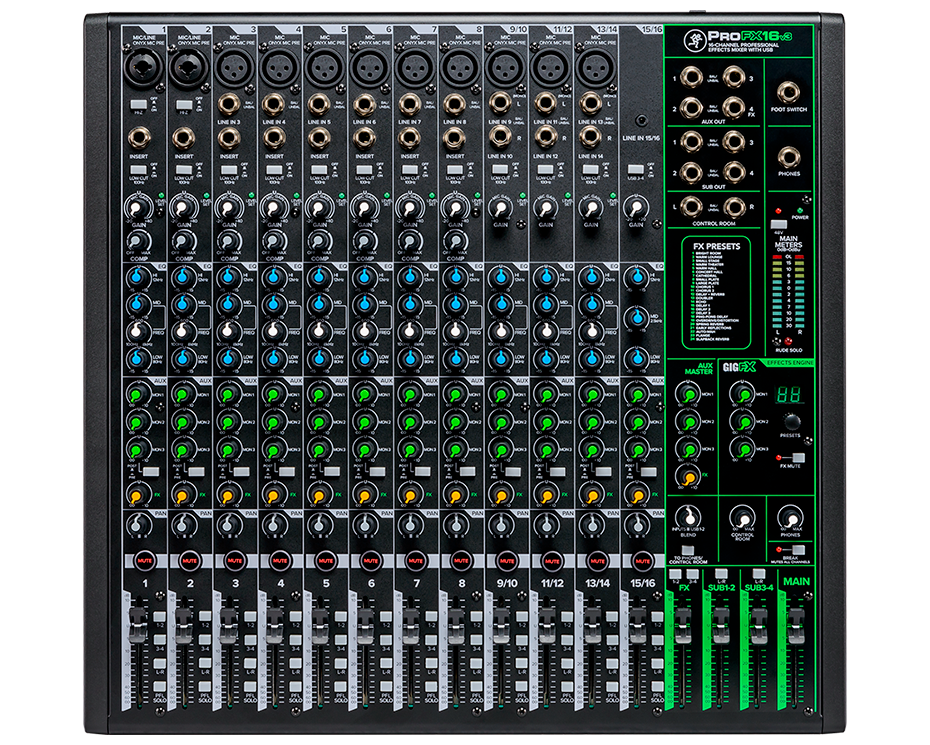Click channel 2 HI EQ knob
This screenshot has width=930, height=745.
[183, 277]
